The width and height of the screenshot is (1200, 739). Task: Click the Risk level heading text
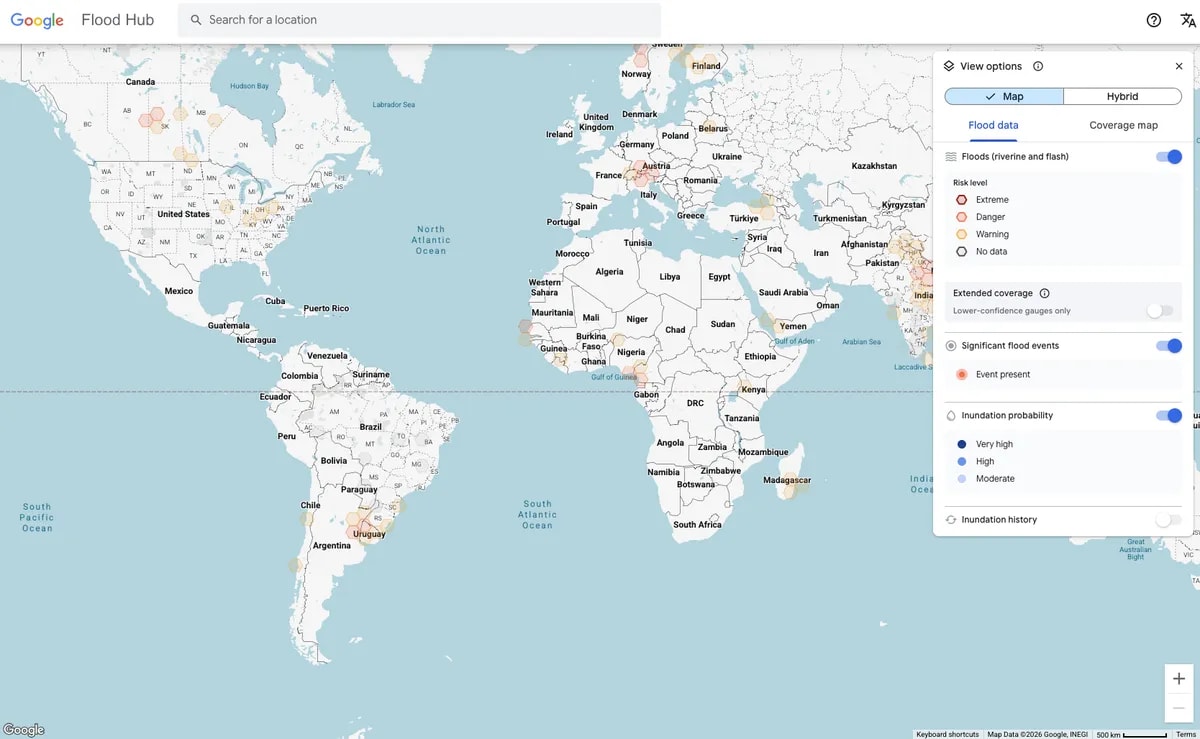970,183
